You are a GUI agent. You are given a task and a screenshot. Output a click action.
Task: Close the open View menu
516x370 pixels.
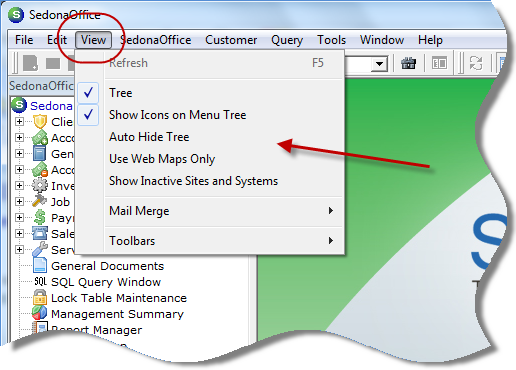coord(93,40)
